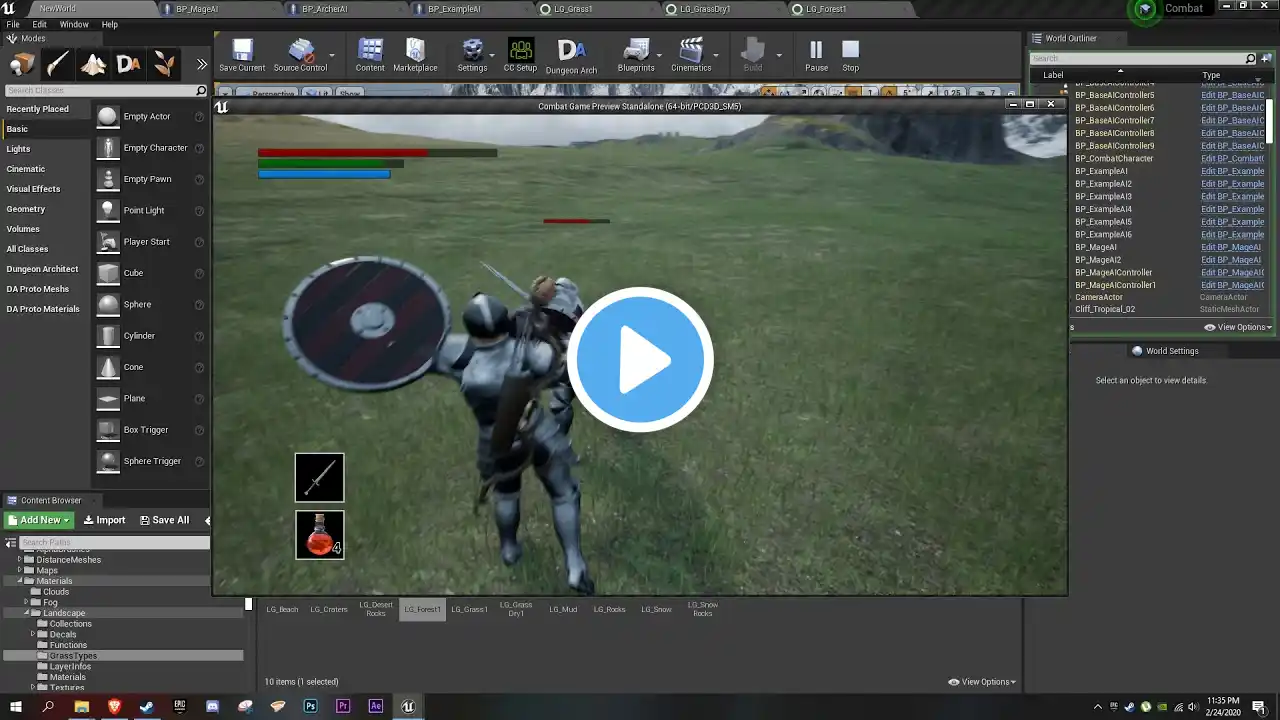Expand the Decals folder in tree

tap(33, 634)
